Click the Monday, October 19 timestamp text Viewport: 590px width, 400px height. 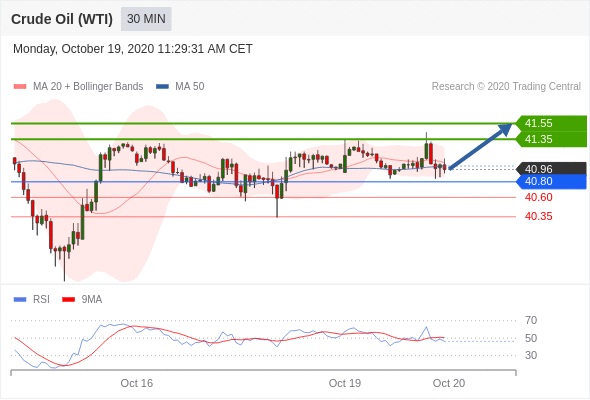point(133,49)
